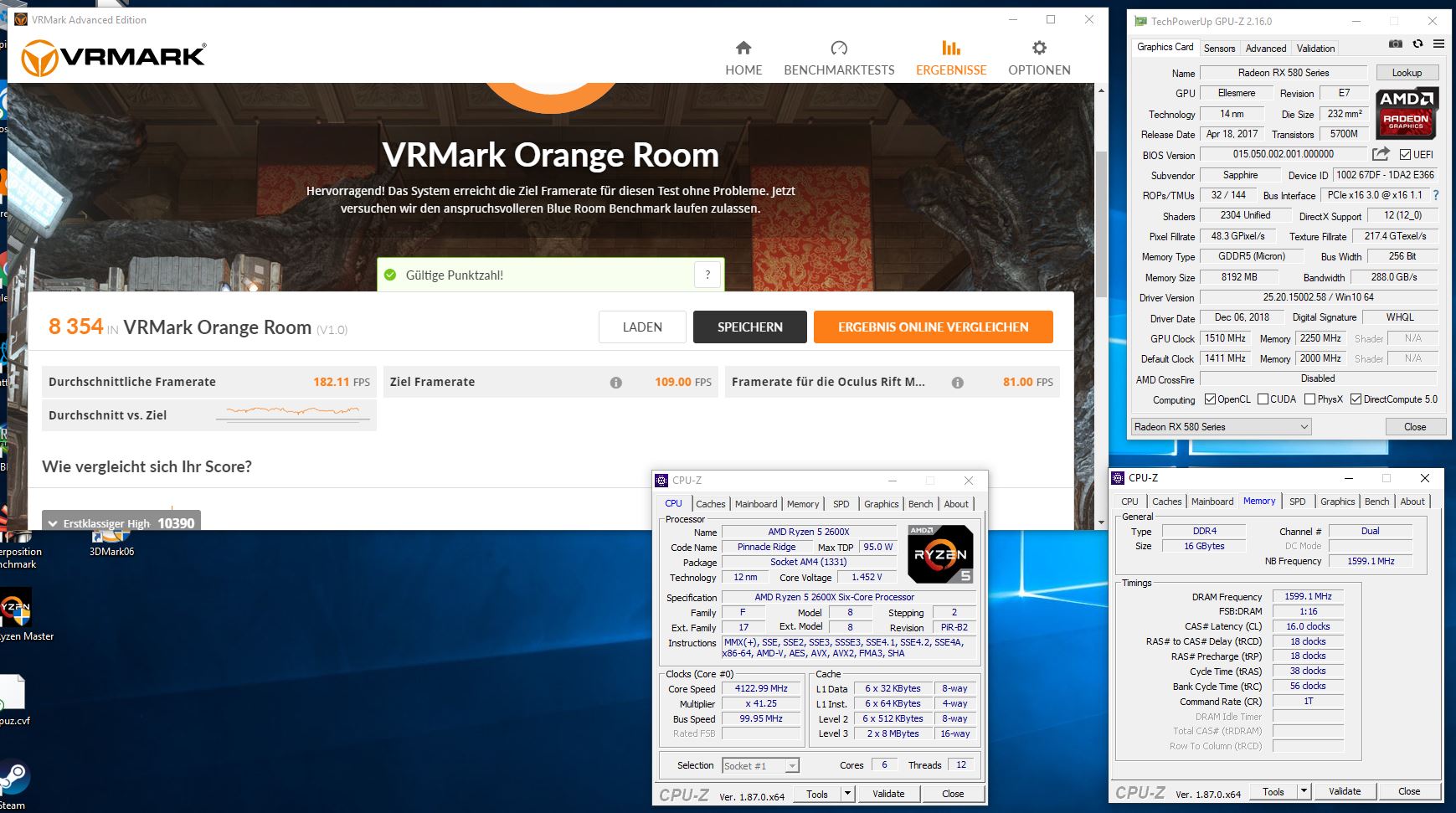This screenshot has width=1456, height=813.
Task: Open the GPU-Z hamburger menu
Action: coord(1438,44)
